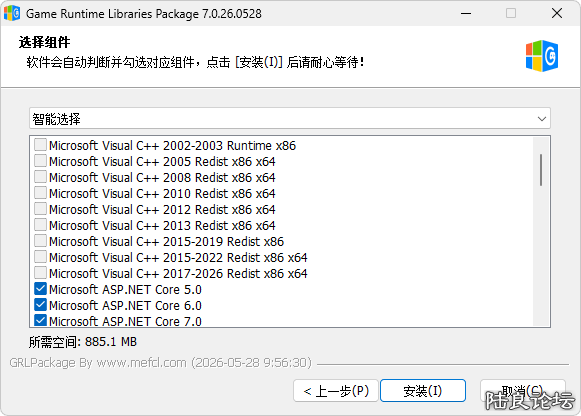Click the 安装(I) install button
Image resolution: width=581 pixels, height=416 pixels.
point(423,390)
